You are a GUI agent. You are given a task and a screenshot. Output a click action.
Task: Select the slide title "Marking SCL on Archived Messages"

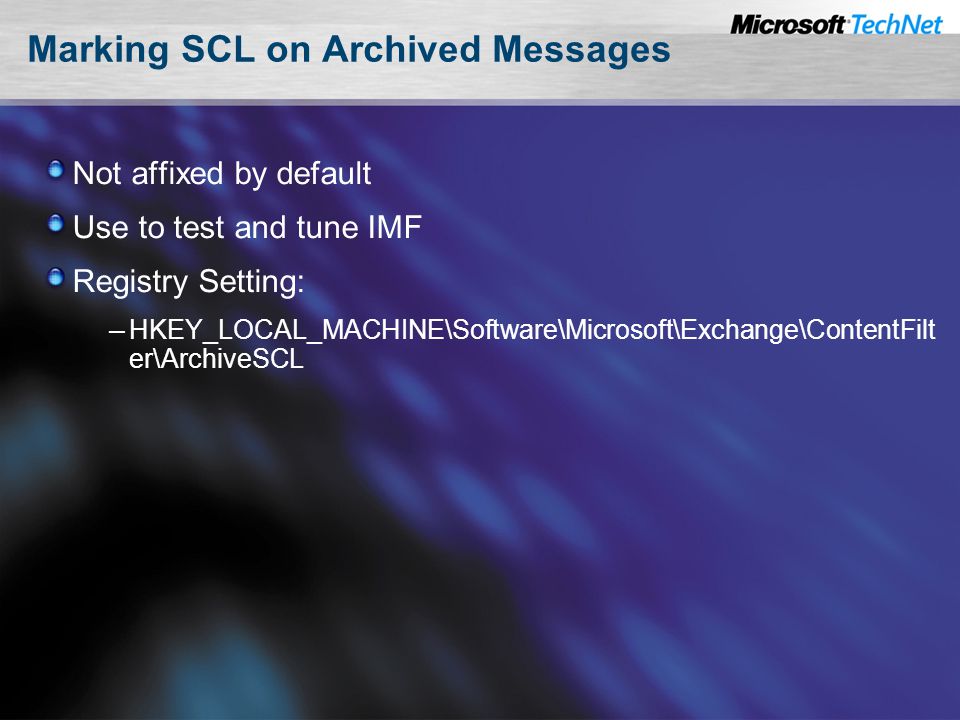tap(349, 50)
